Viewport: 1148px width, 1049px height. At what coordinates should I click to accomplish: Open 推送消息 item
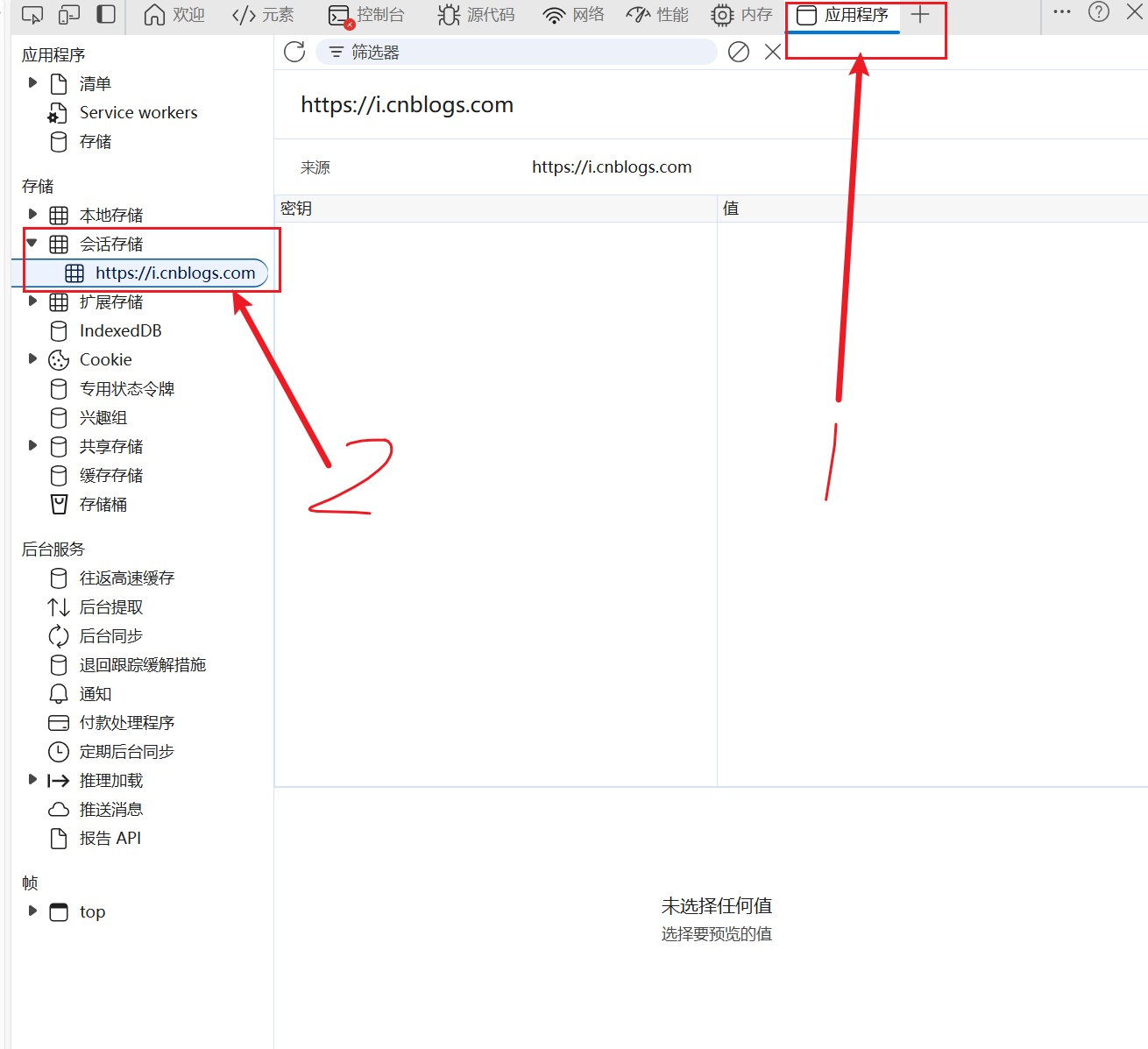coord(111,809)
